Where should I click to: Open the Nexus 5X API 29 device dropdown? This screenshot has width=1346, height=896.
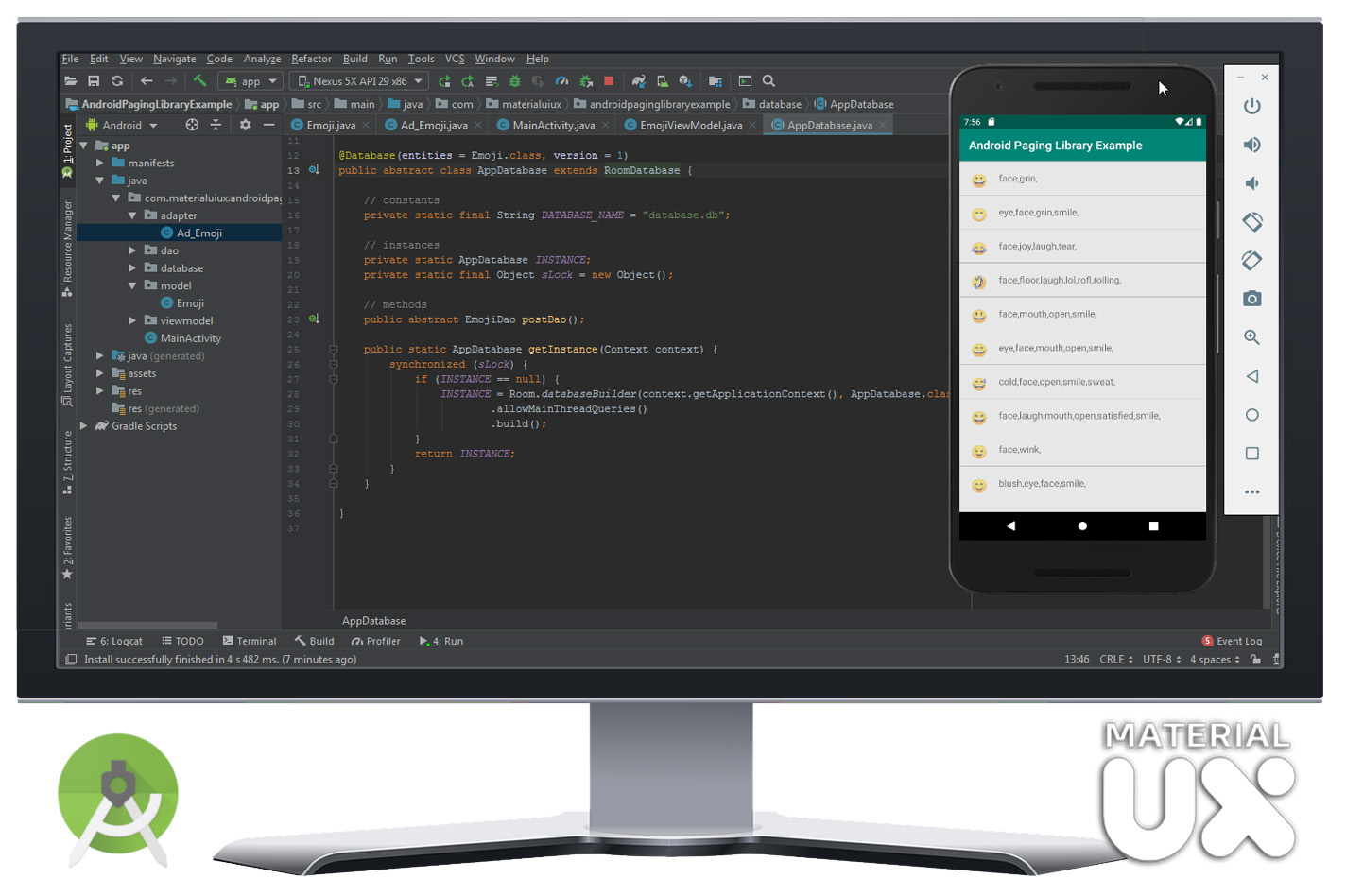357,81
